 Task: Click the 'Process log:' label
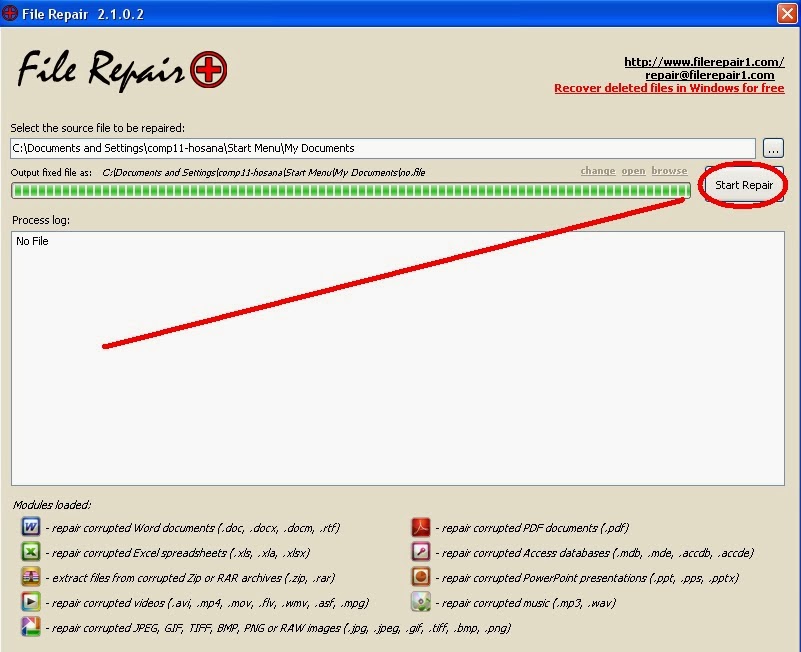(41, 220)
